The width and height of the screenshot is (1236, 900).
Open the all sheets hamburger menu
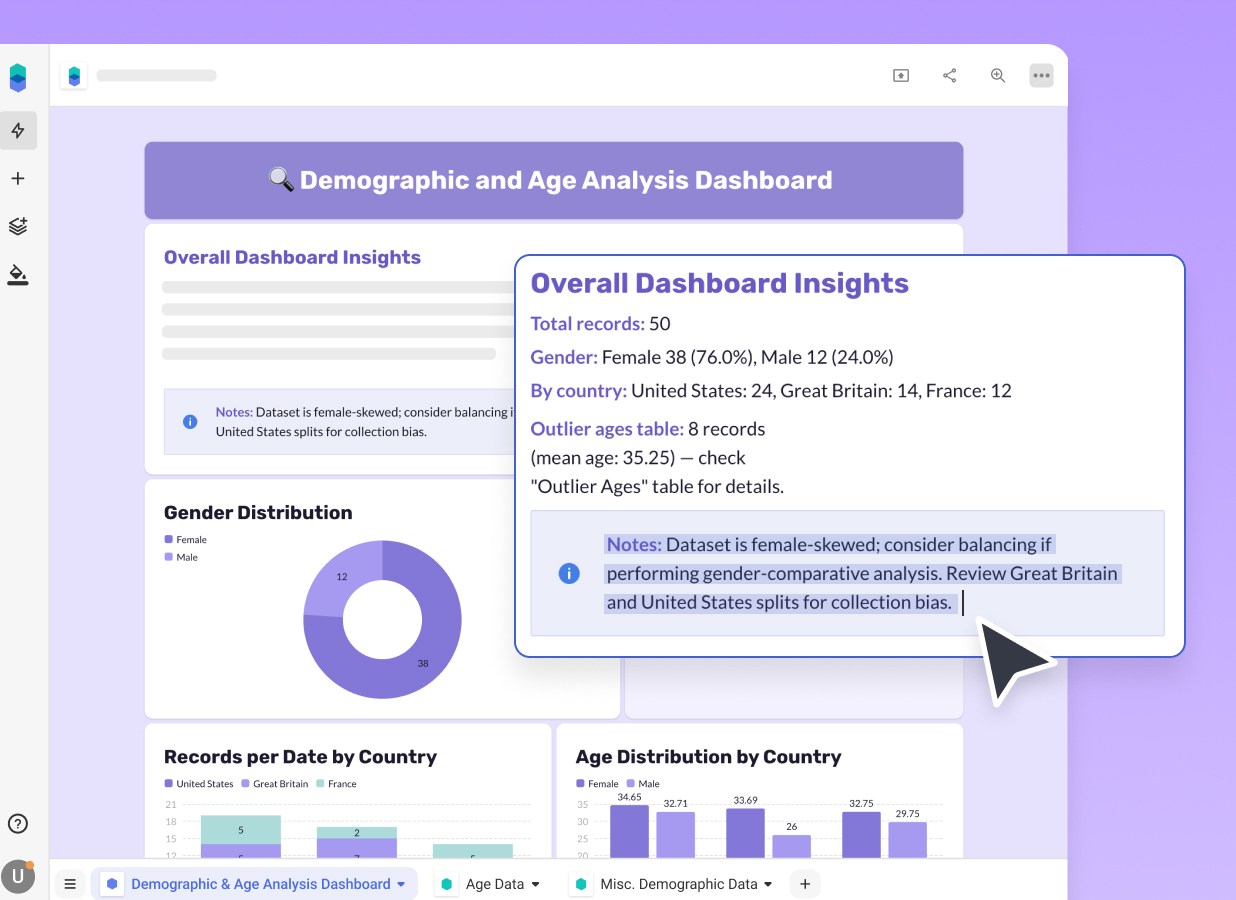(x=70, y=884)
